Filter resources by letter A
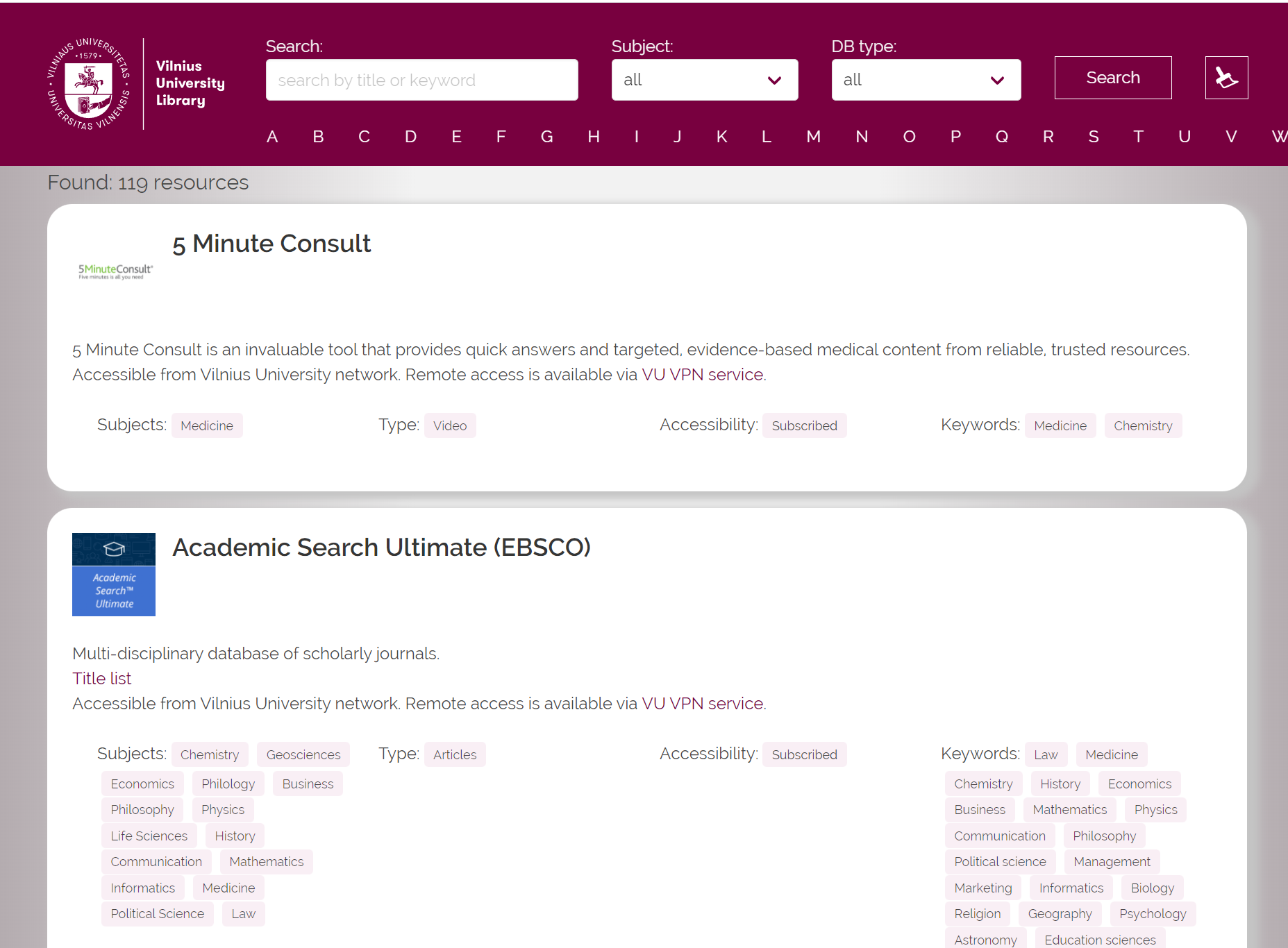This screenshot has width=1288, height=948. click(272, 137)
